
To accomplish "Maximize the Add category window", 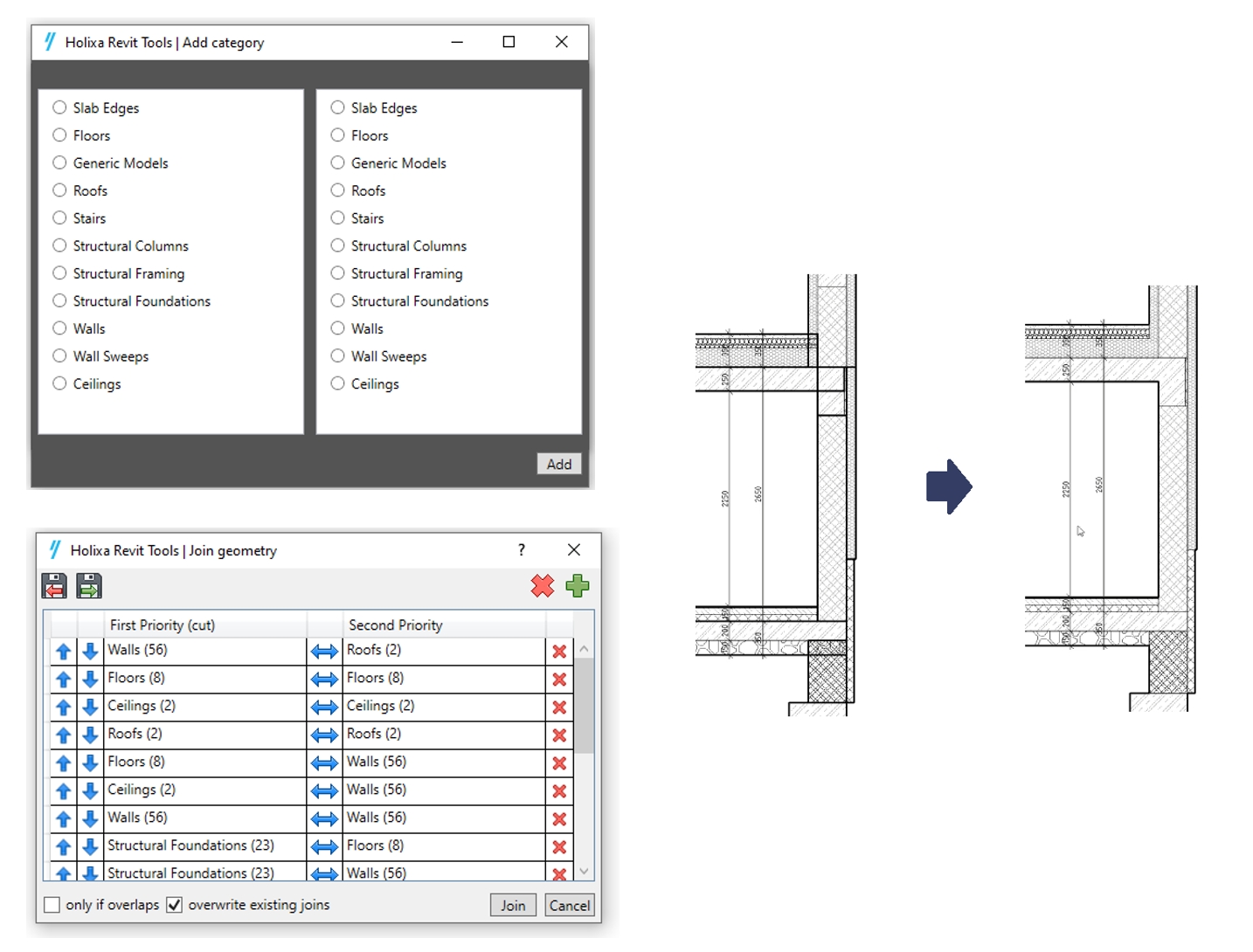I will (x=509, y=42).
